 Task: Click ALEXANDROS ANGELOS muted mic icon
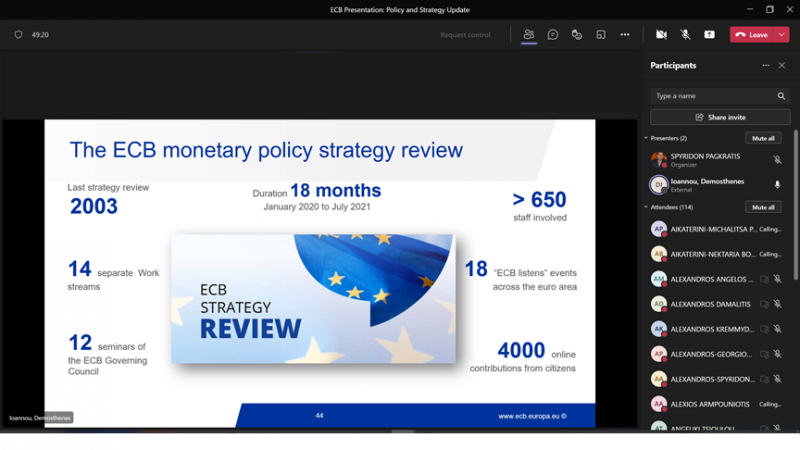[777, 279]
